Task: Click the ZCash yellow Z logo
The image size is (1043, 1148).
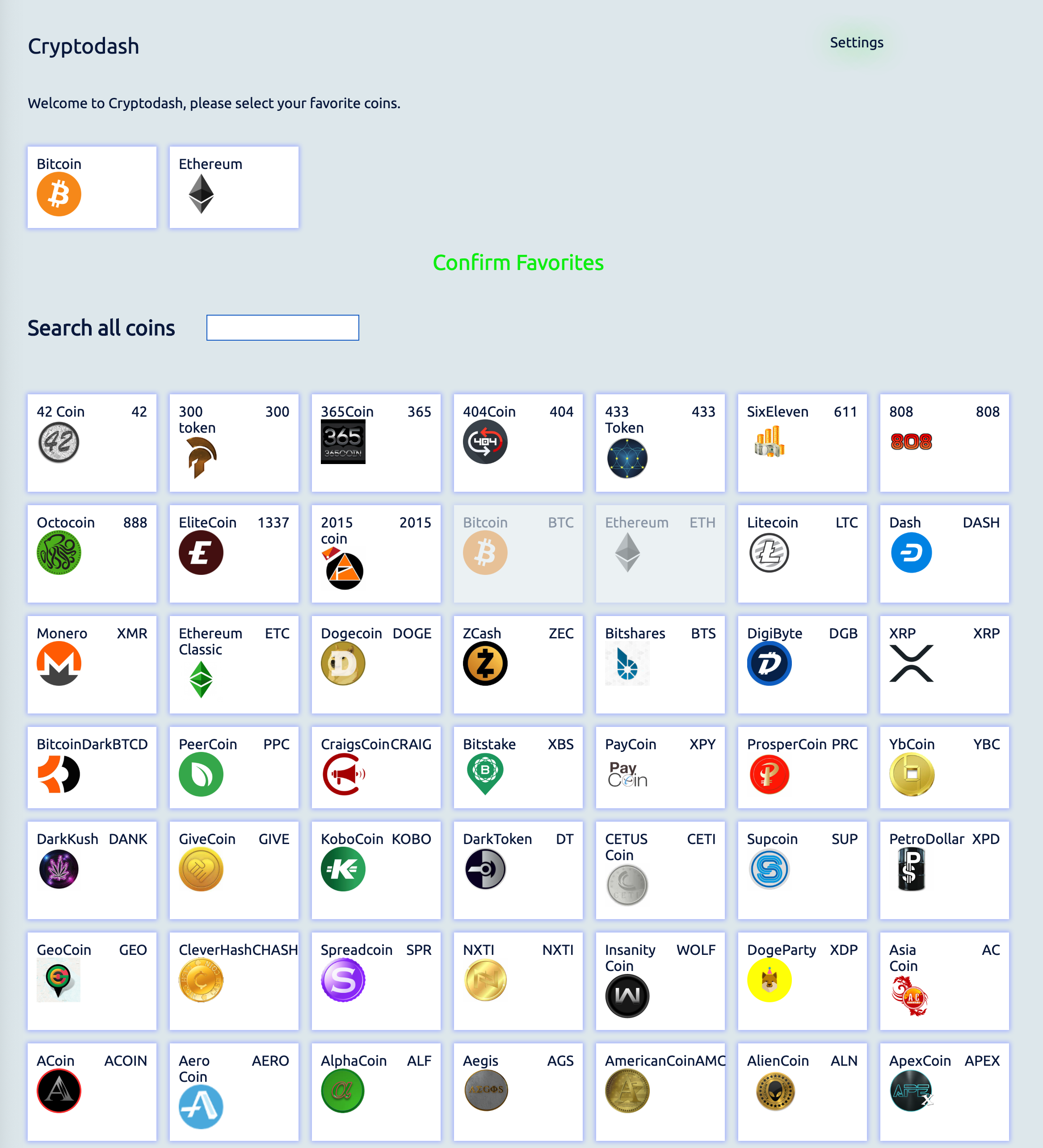Action: [x=485, y=663]
